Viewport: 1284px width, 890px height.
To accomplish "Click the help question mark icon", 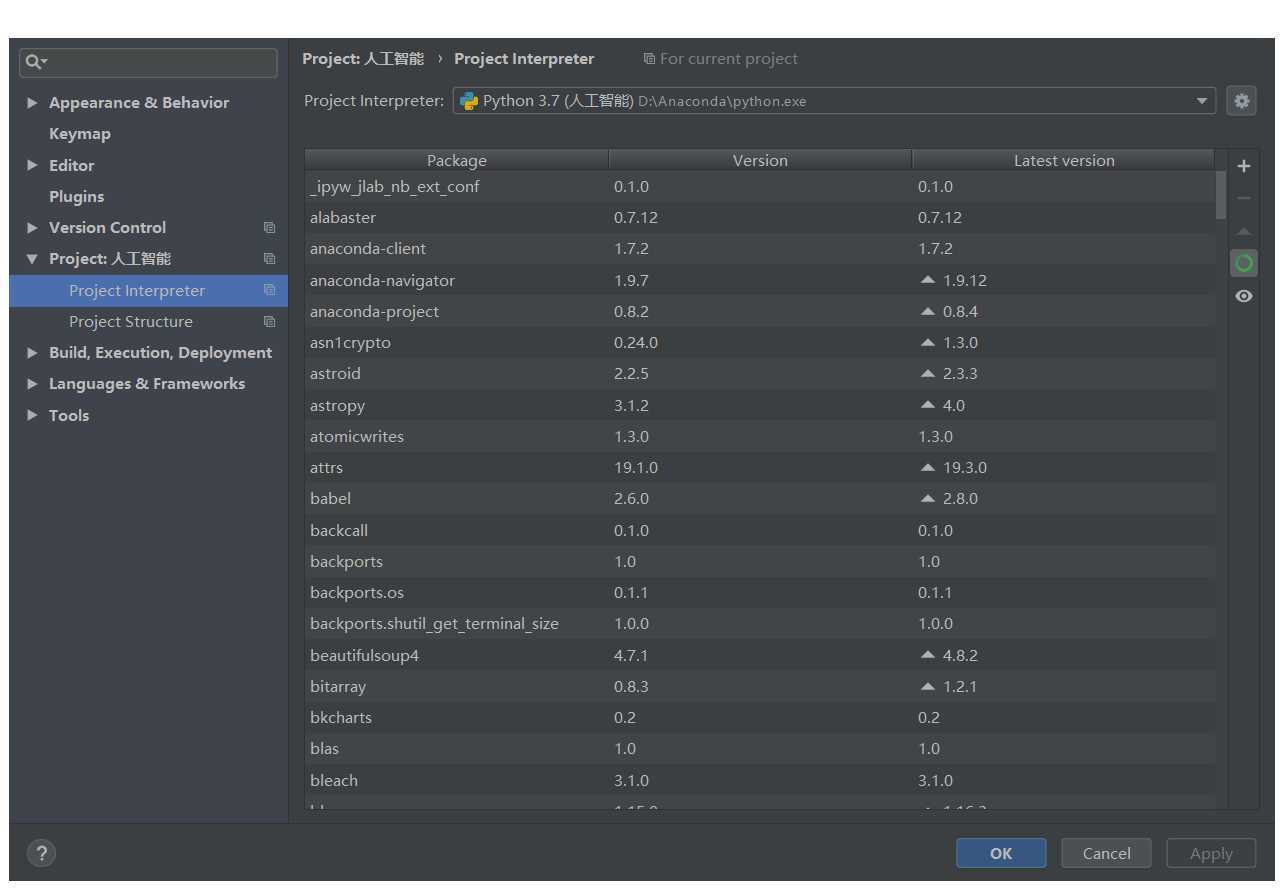I will point(41,853).
